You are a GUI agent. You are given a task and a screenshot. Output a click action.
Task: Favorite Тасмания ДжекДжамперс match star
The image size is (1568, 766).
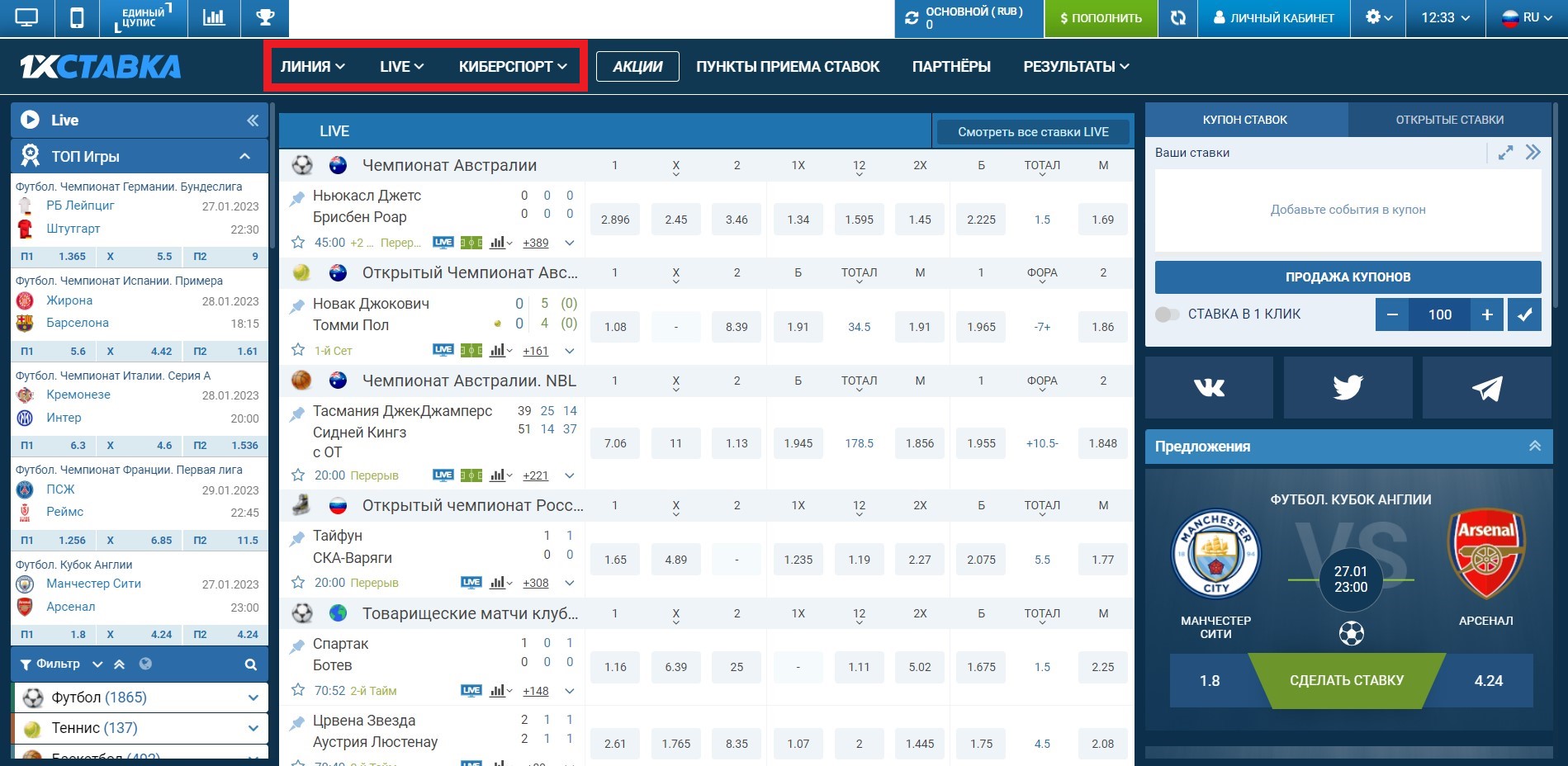coord(298,475)
